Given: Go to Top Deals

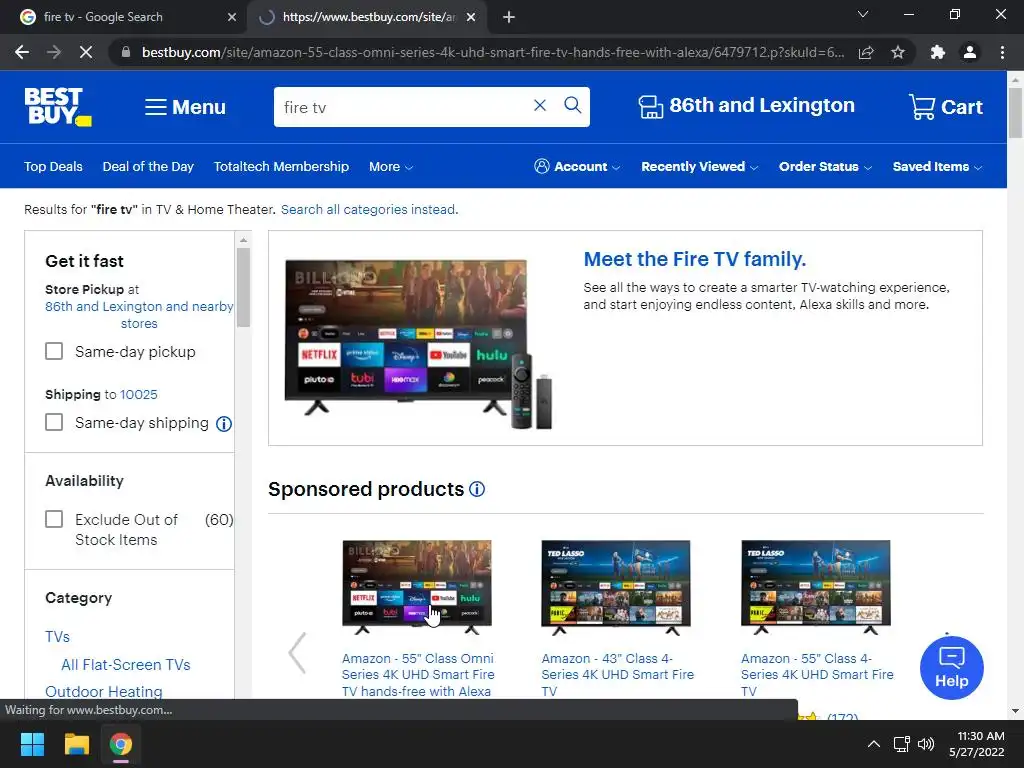Looking at the screenshot, I should 54,167.
